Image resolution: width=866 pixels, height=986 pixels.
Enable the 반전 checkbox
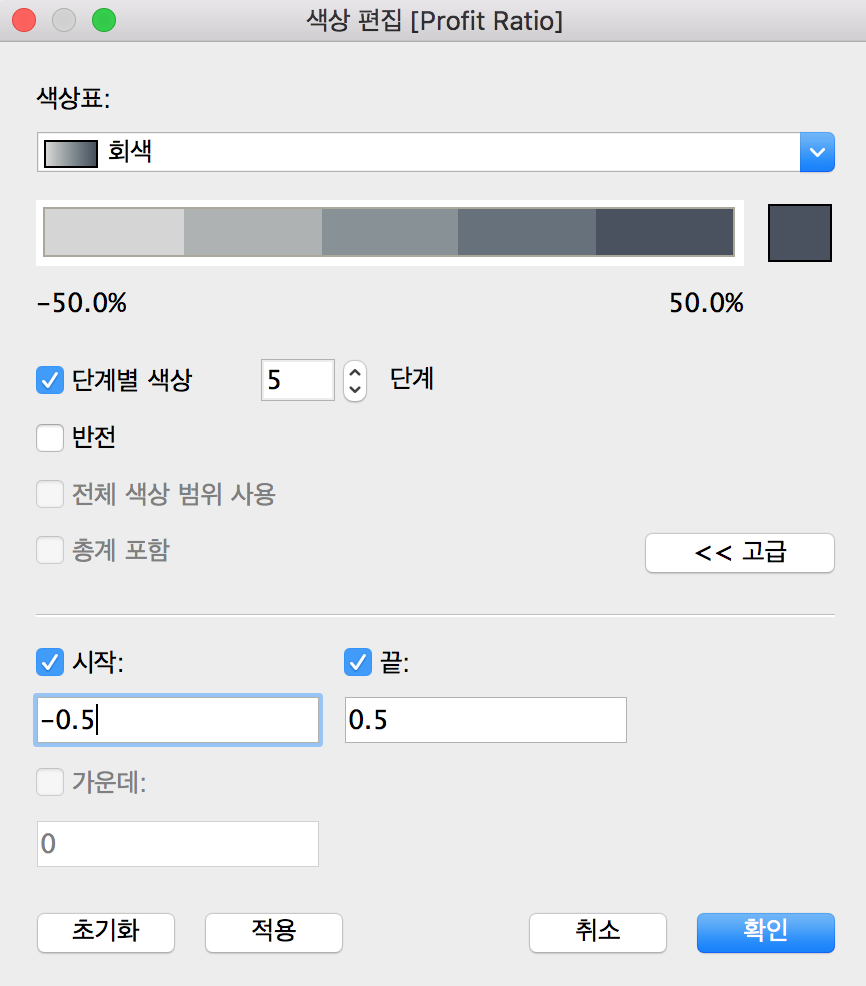click(x=50, y=438)
